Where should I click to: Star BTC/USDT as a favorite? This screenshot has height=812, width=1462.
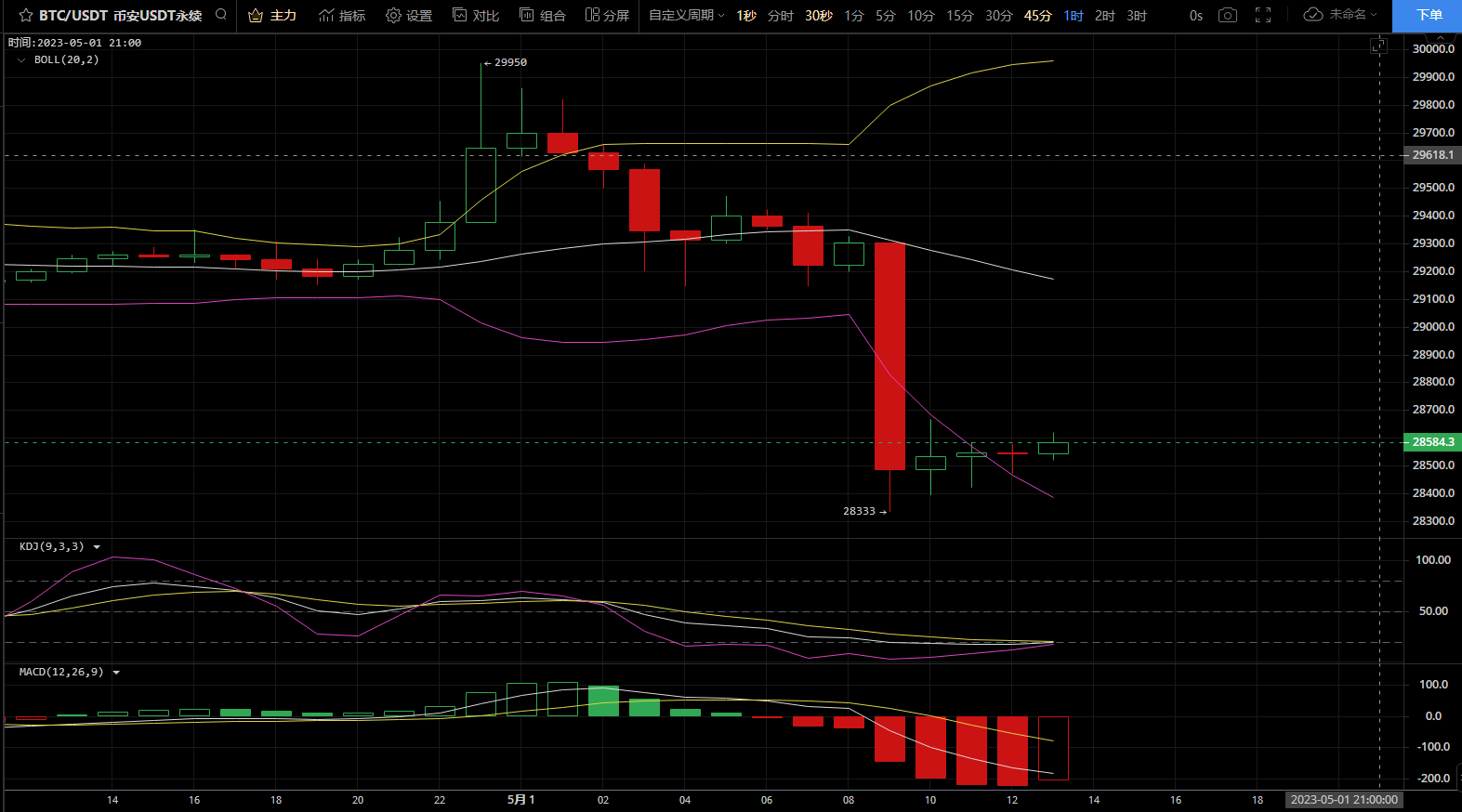[x=26, y=15]
